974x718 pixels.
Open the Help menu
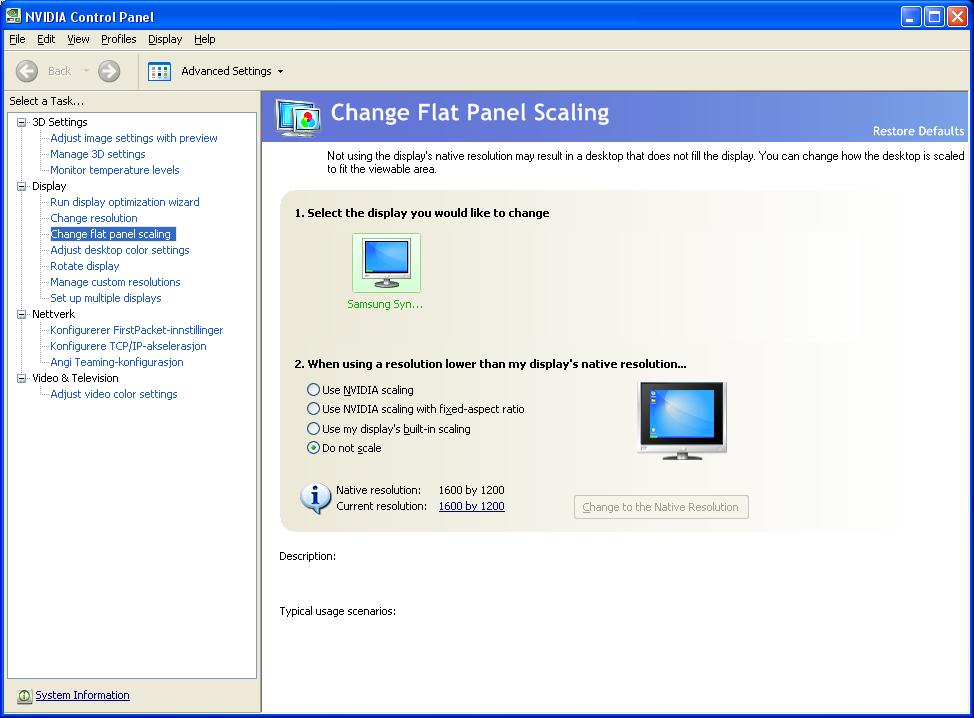point(204,39)
